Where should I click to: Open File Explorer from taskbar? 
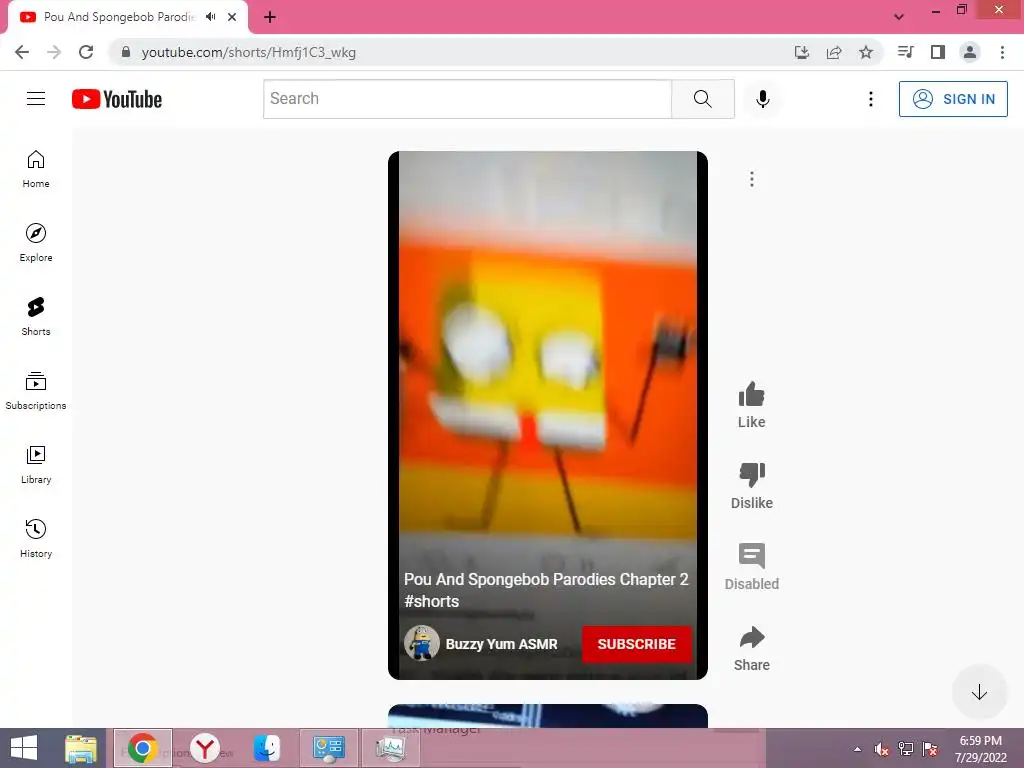pyautogui.click(x=81, y=748)
